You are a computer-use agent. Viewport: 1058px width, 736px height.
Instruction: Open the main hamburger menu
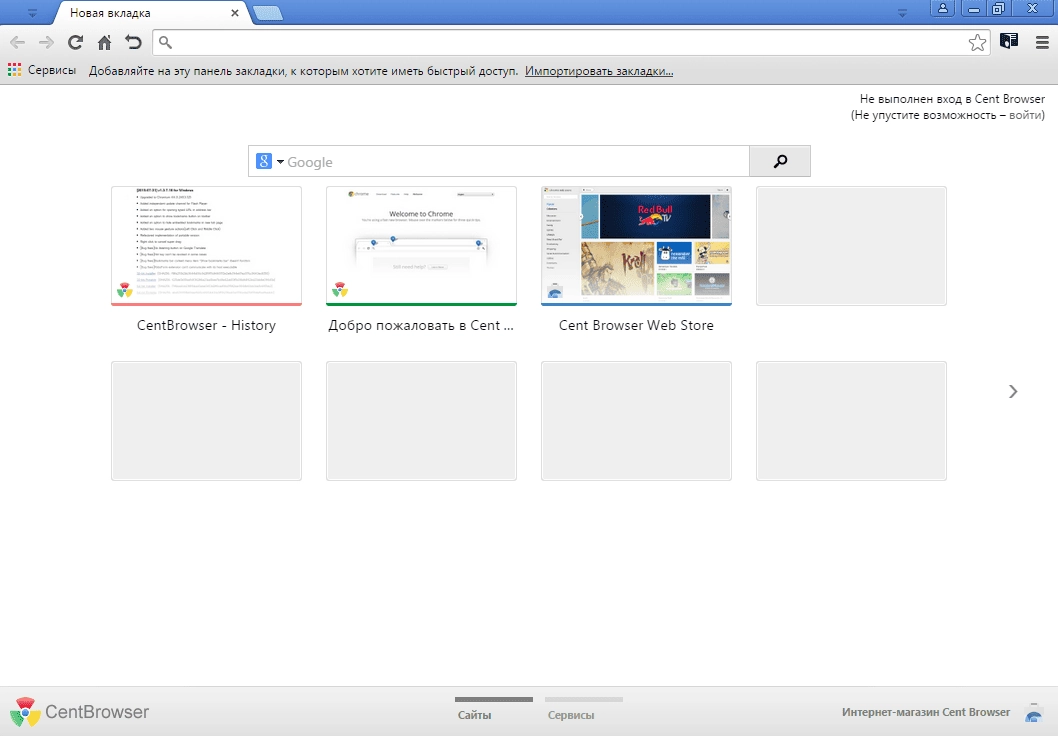pyautogui.click(x=1042, y=43)
